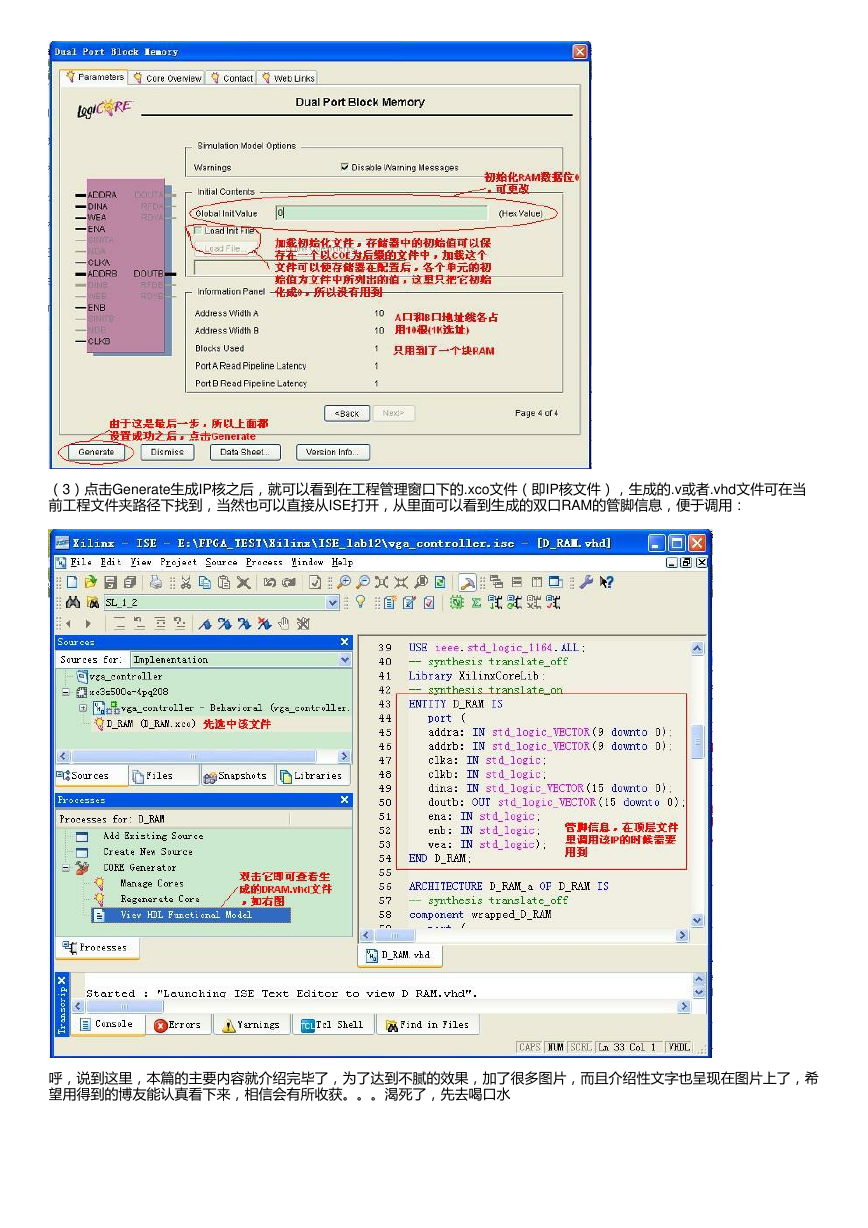This screenshot has height=1228, width=868.
Task: Switch to the Snapshots tab
Action: click(236, 776)
